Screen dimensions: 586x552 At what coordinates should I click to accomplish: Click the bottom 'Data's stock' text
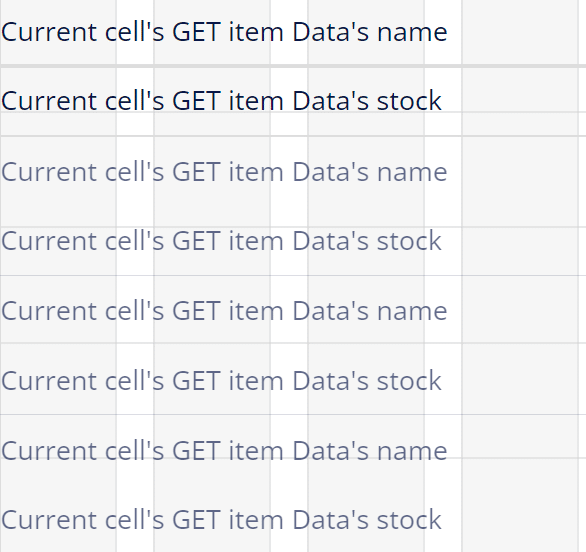[x=367, y=520]
